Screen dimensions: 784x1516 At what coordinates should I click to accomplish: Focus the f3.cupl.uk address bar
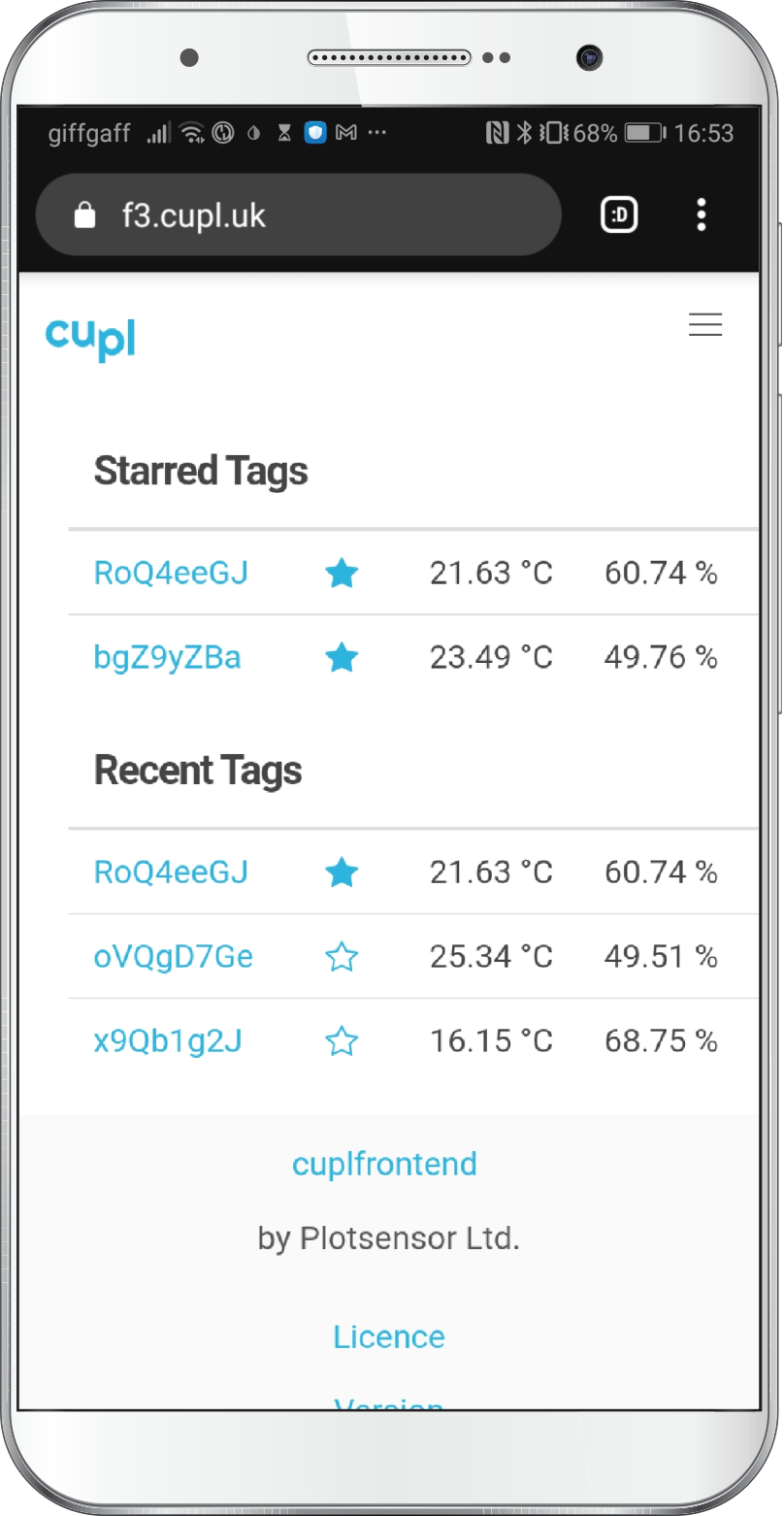[291, 215]
